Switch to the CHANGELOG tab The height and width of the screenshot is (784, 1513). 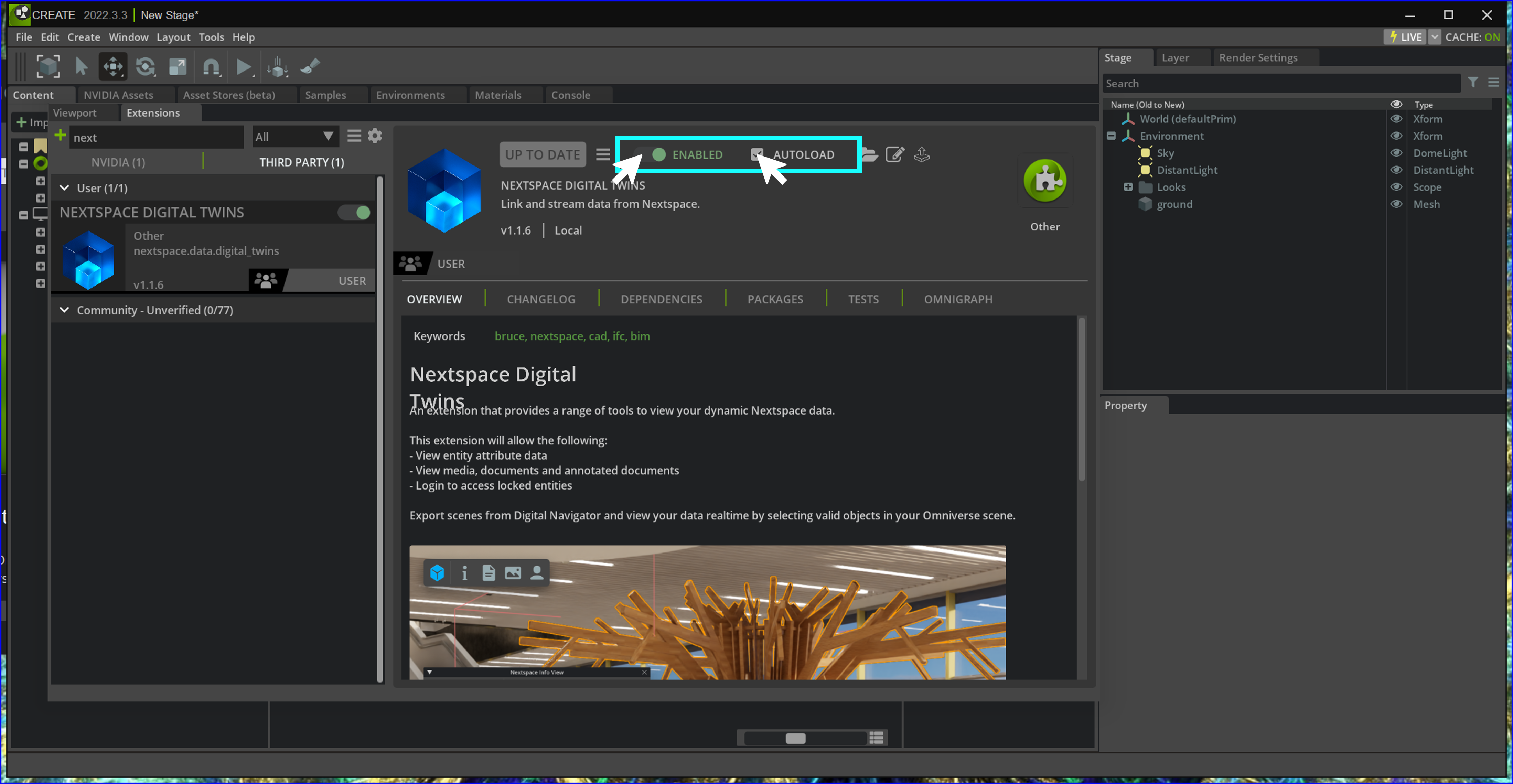pos(541,299)
